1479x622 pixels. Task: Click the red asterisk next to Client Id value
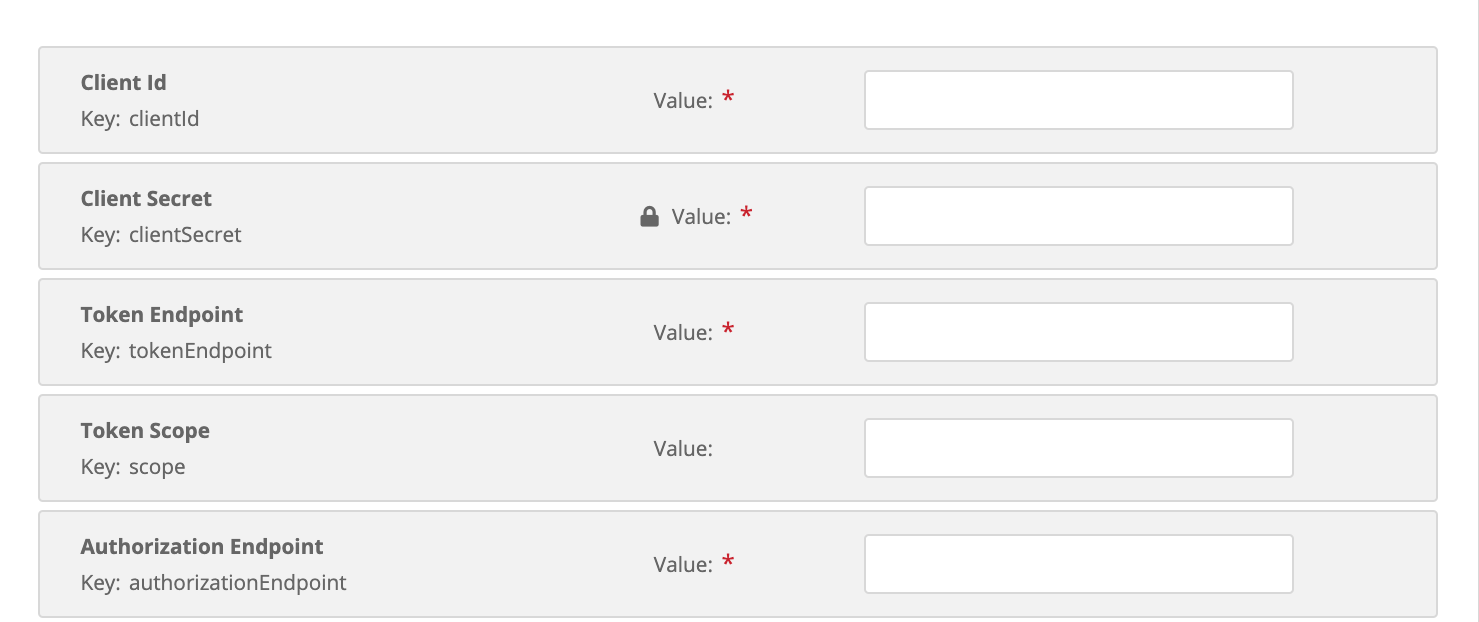pos(728,98)
